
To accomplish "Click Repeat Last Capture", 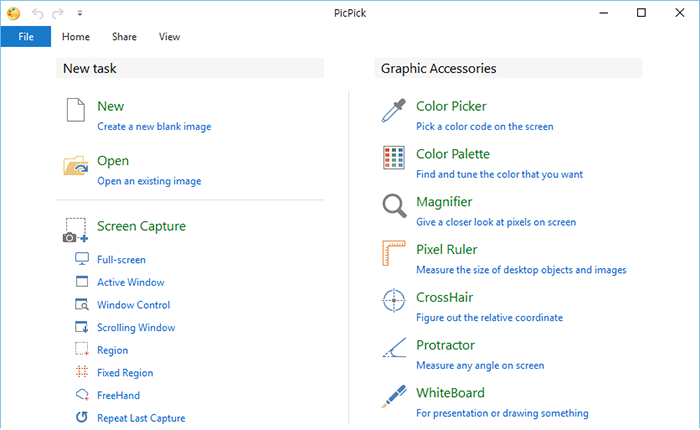I will 141,418.
